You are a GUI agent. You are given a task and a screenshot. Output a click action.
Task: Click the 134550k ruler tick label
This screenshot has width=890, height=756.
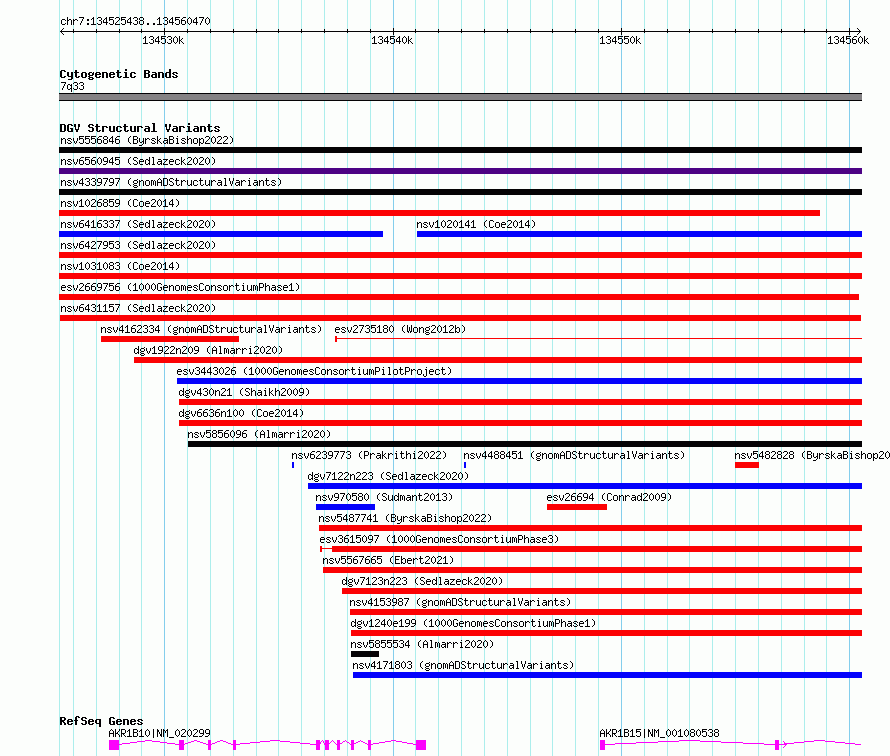[620, 40]
